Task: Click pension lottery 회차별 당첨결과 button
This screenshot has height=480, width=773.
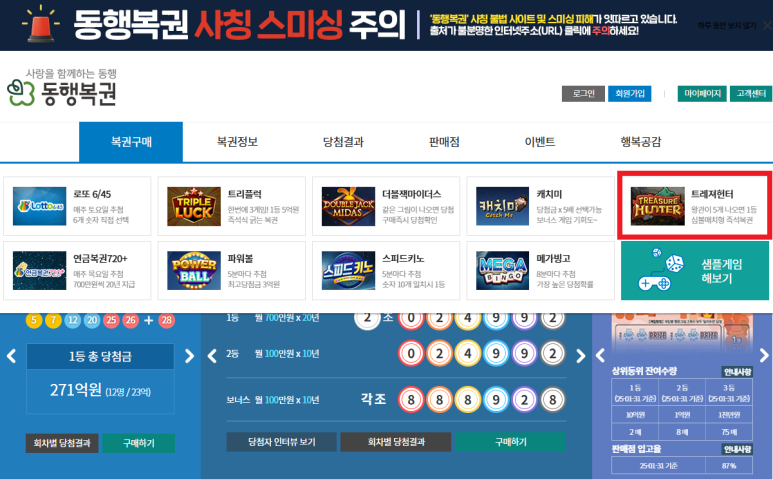Action: 396,442
